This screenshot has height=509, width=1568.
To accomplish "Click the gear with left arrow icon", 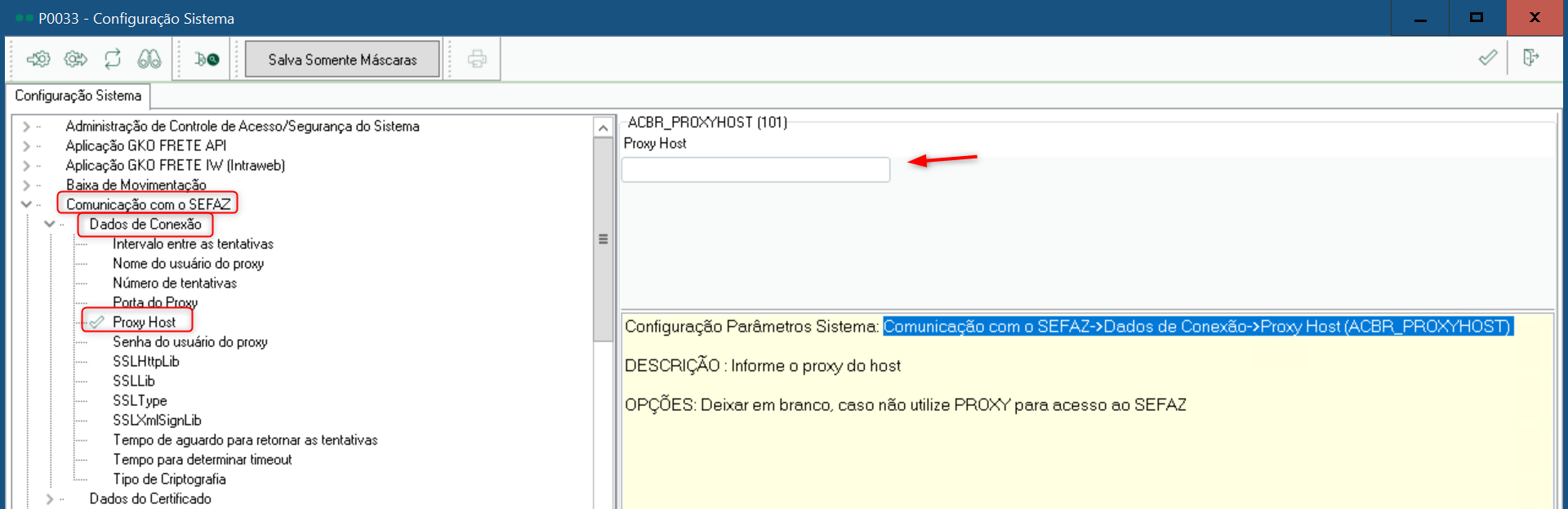I will tap(38, 59).
